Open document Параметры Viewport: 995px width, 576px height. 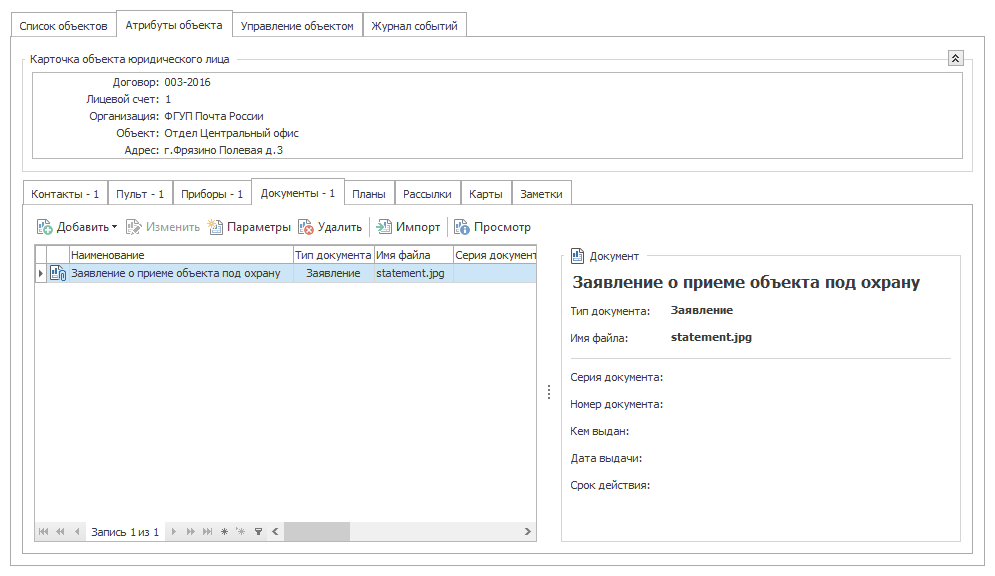(x=249, y=227)
